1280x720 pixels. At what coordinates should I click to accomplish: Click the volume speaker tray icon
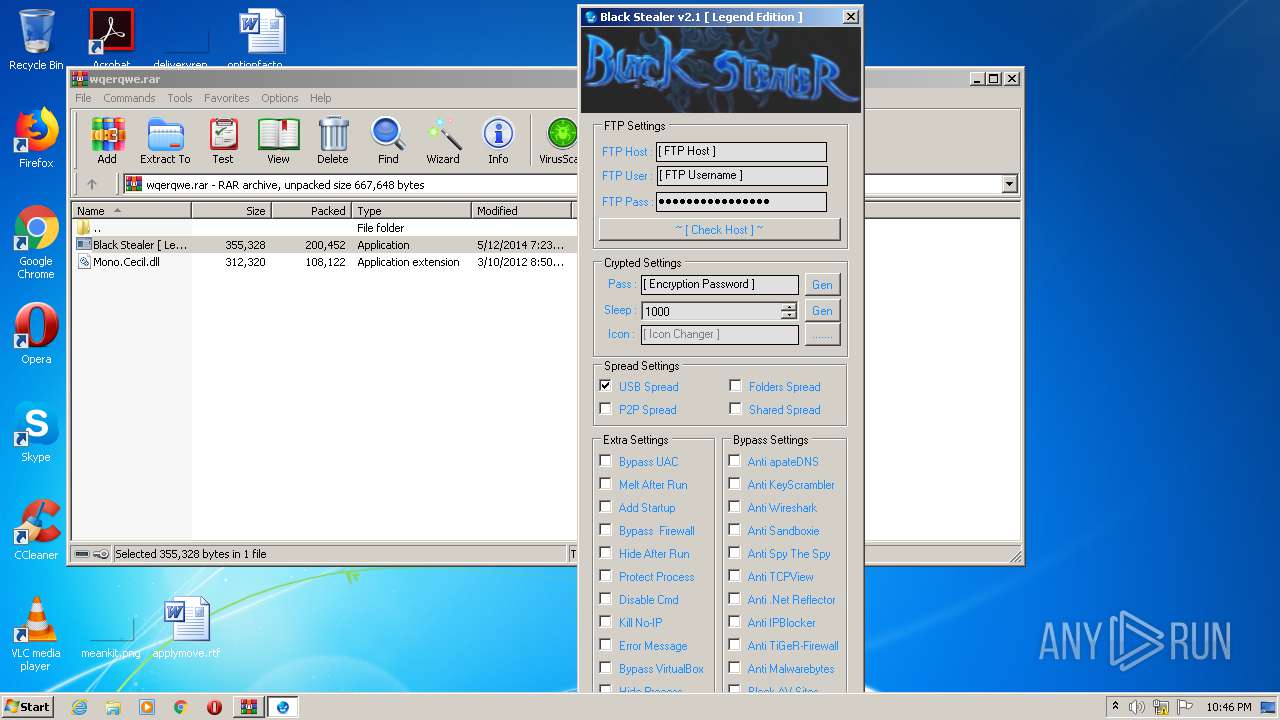1137,707
